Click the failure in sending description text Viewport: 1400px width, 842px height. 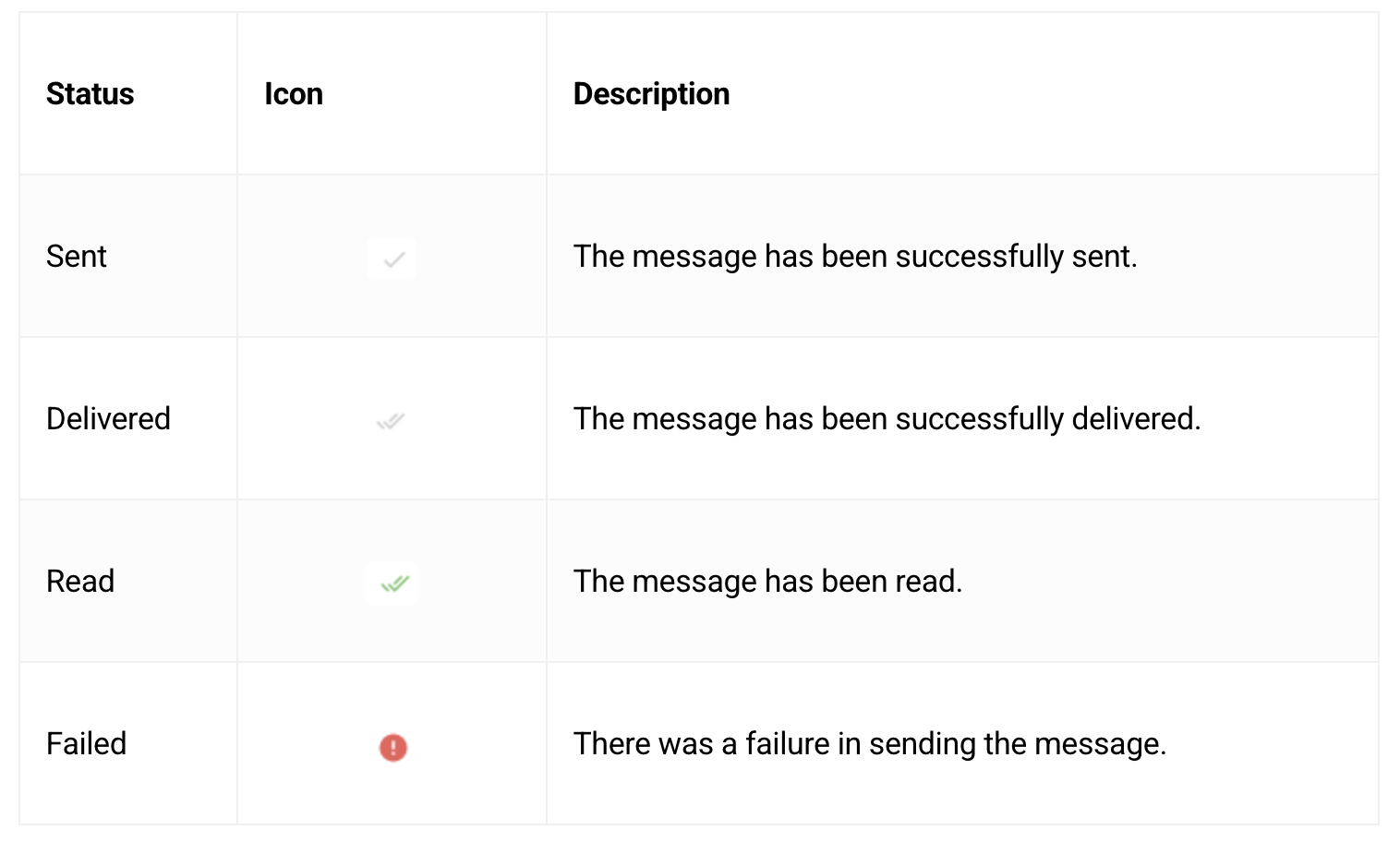tap(869, 744)
